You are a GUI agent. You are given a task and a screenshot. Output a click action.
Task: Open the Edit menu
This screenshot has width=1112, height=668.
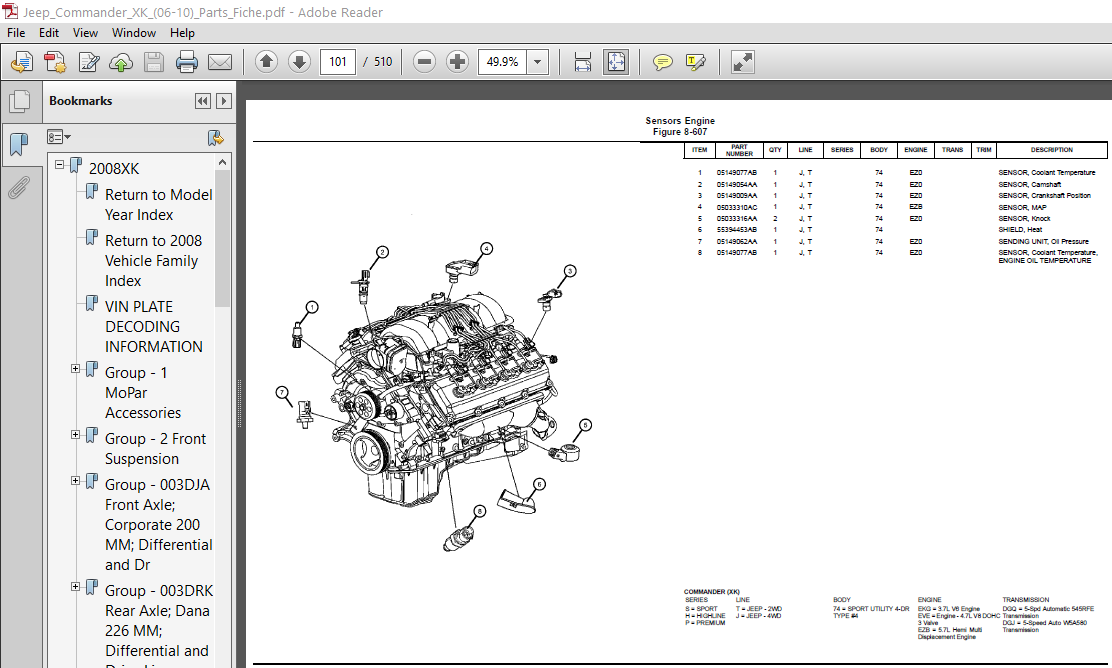(x=49, y=33)
